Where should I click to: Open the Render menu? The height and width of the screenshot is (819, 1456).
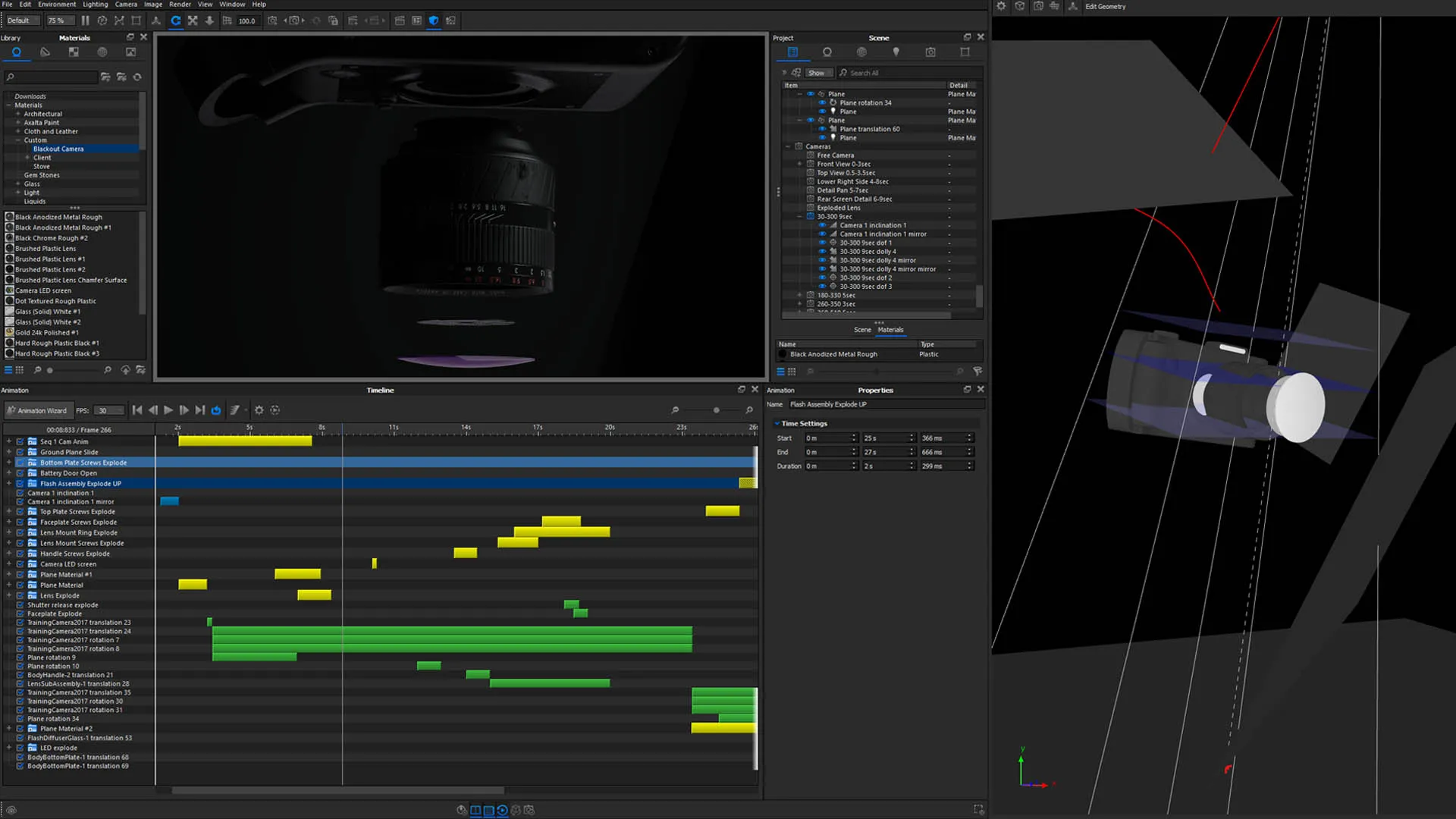180,5
